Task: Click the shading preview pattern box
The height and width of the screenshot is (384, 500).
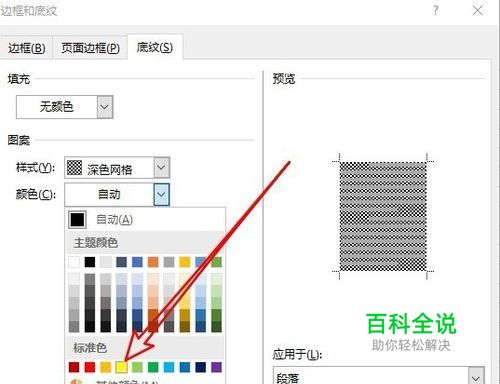Action: click(383, 216)
